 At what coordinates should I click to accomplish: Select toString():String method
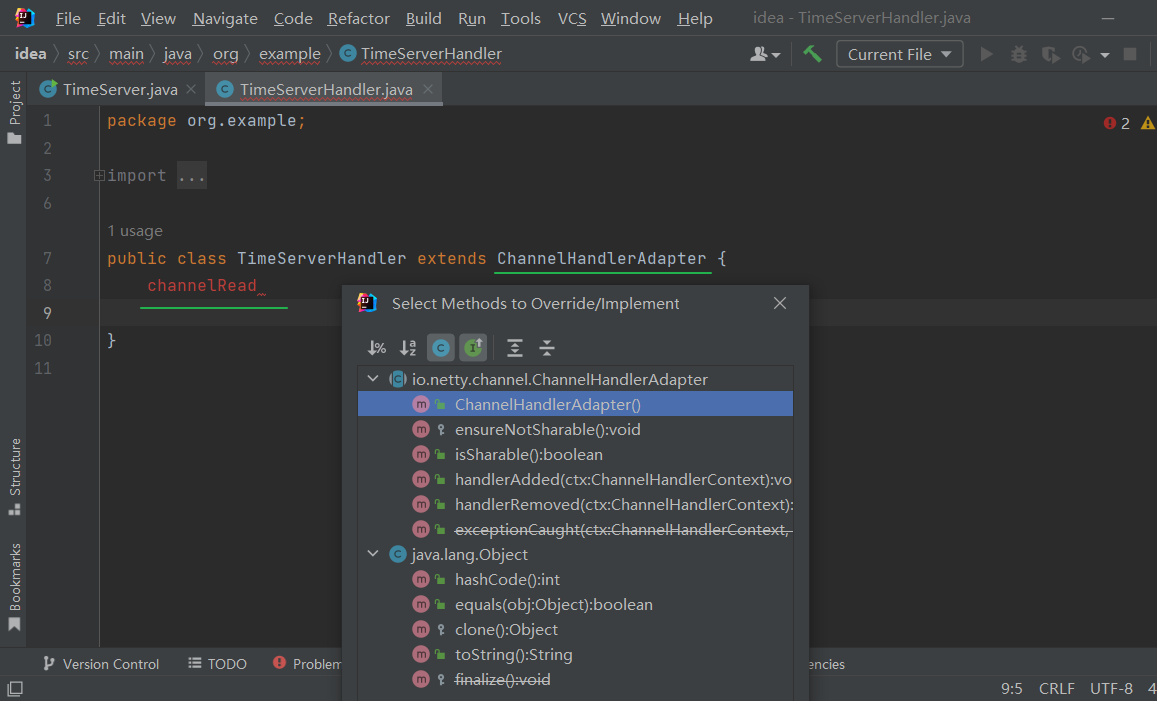576,655
